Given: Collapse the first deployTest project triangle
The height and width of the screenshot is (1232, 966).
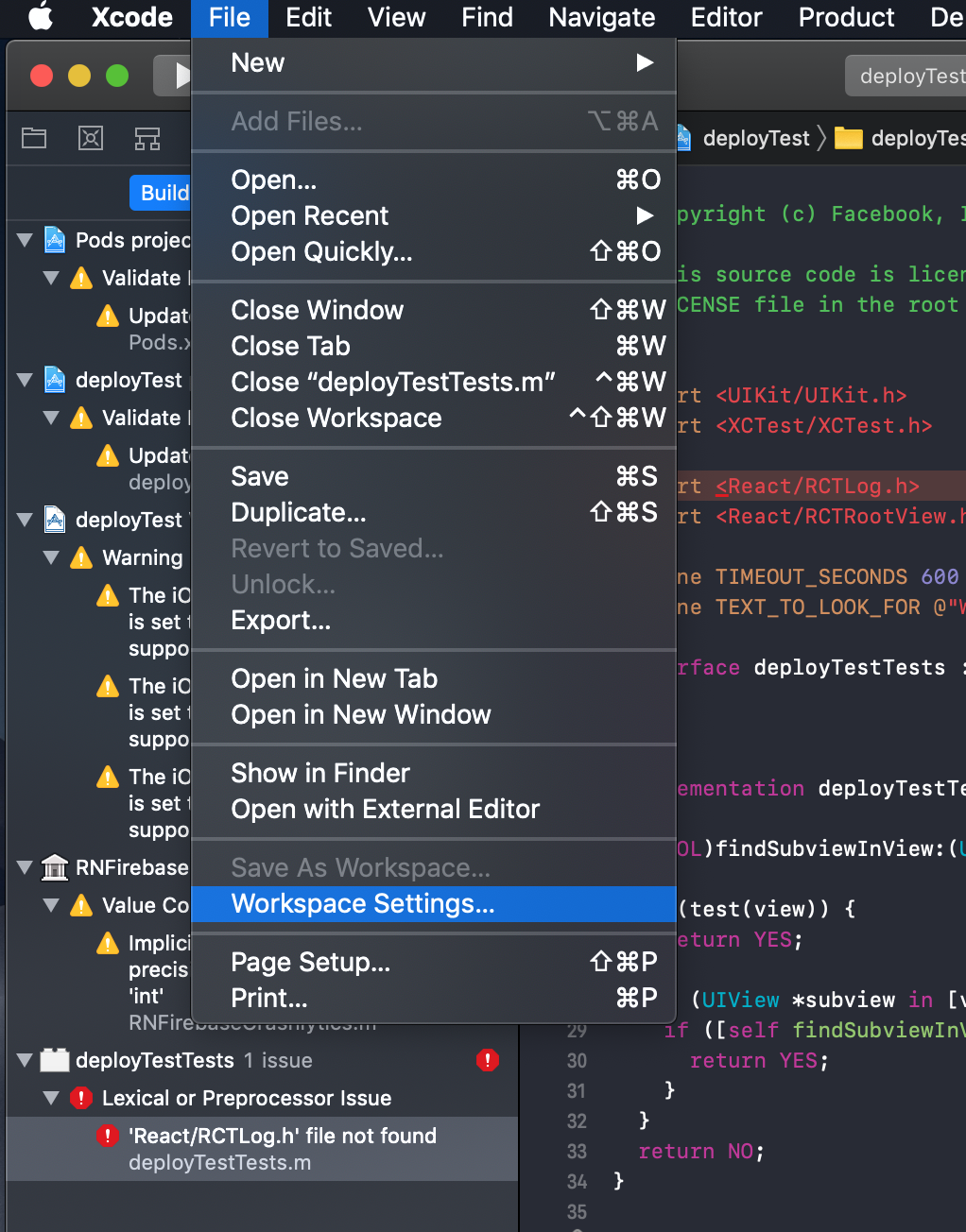Looking at the screenshot, I should [x=26, y=380].
